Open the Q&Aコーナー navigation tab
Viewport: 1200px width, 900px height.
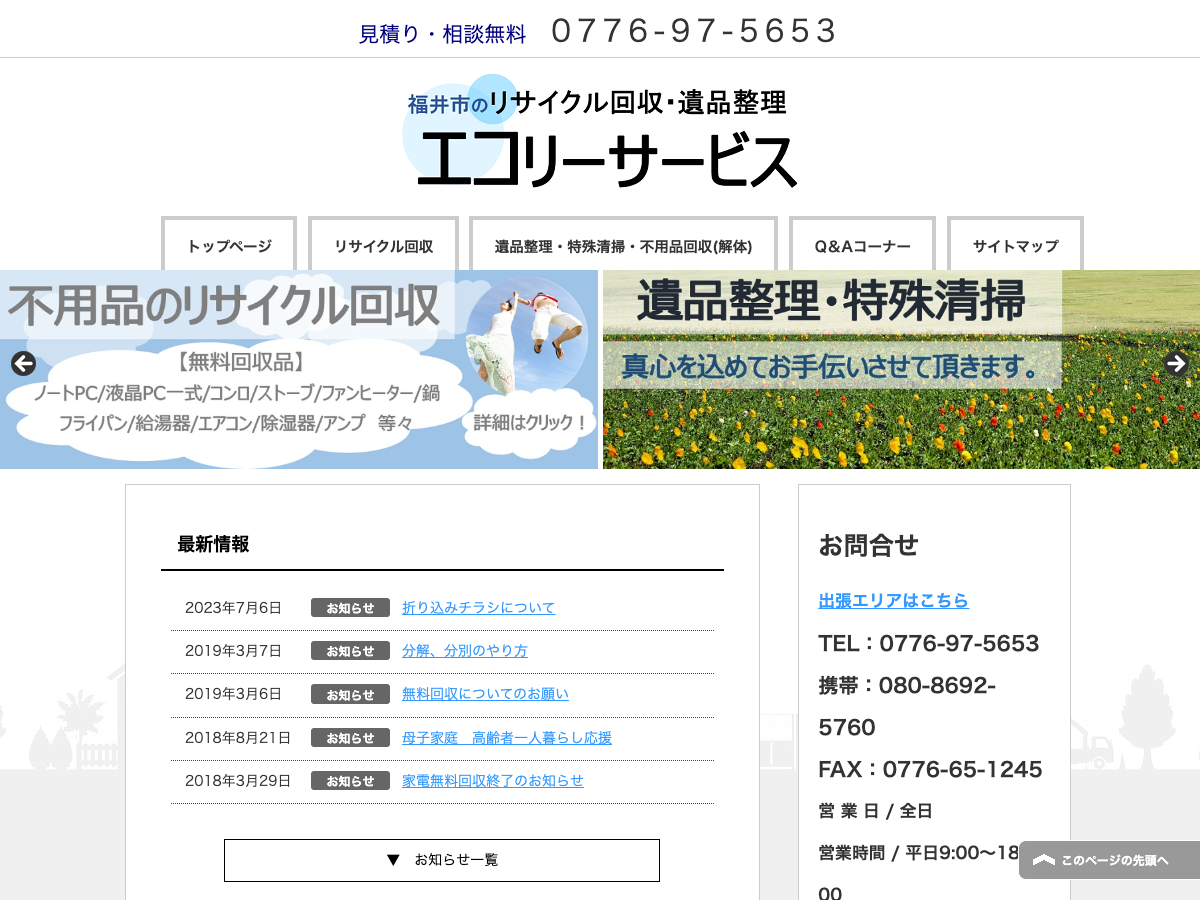coord(861,244)
